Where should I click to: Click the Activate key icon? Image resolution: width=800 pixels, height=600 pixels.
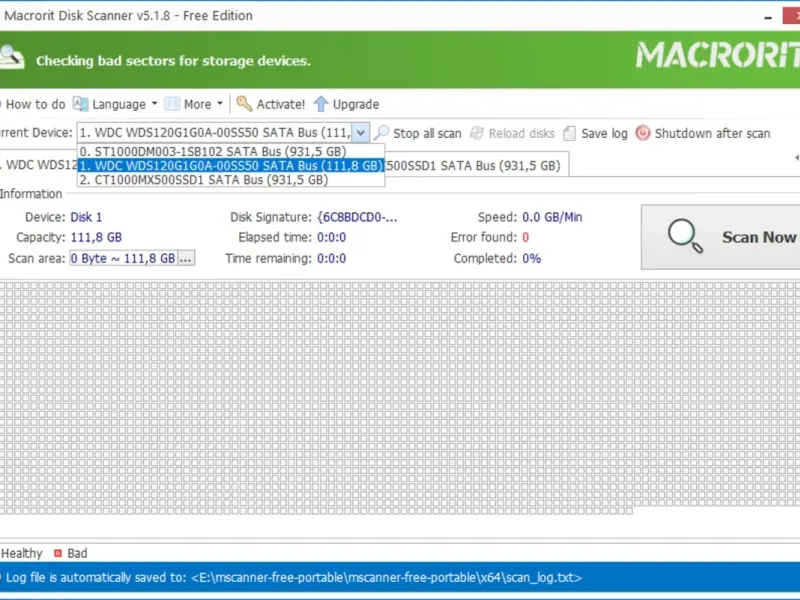(x=244, y=104)
